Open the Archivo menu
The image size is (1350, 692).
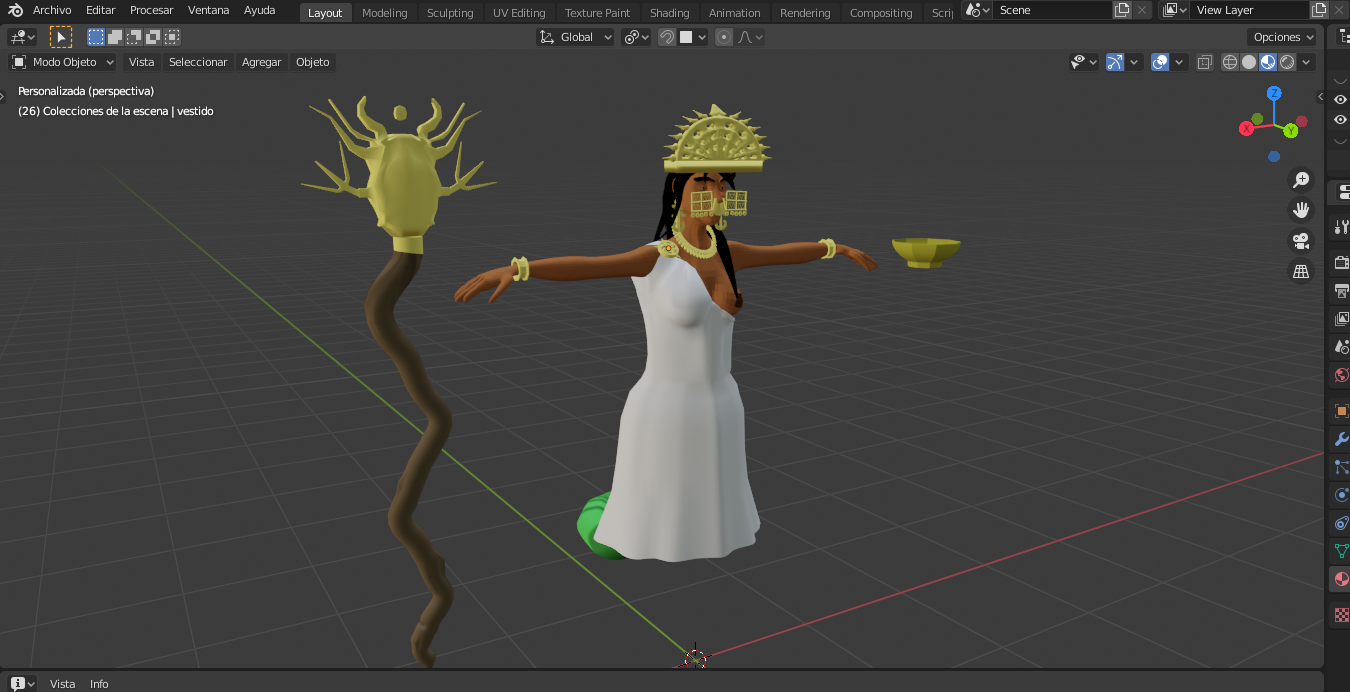coord(52,10)
